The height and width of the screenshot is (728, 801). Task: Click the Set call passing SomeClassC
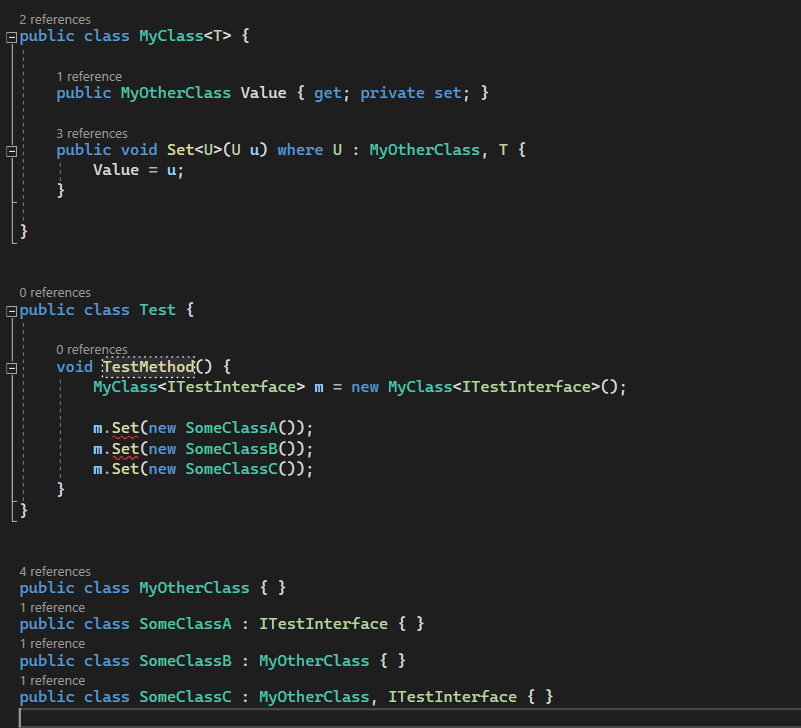tap(125, 469)
